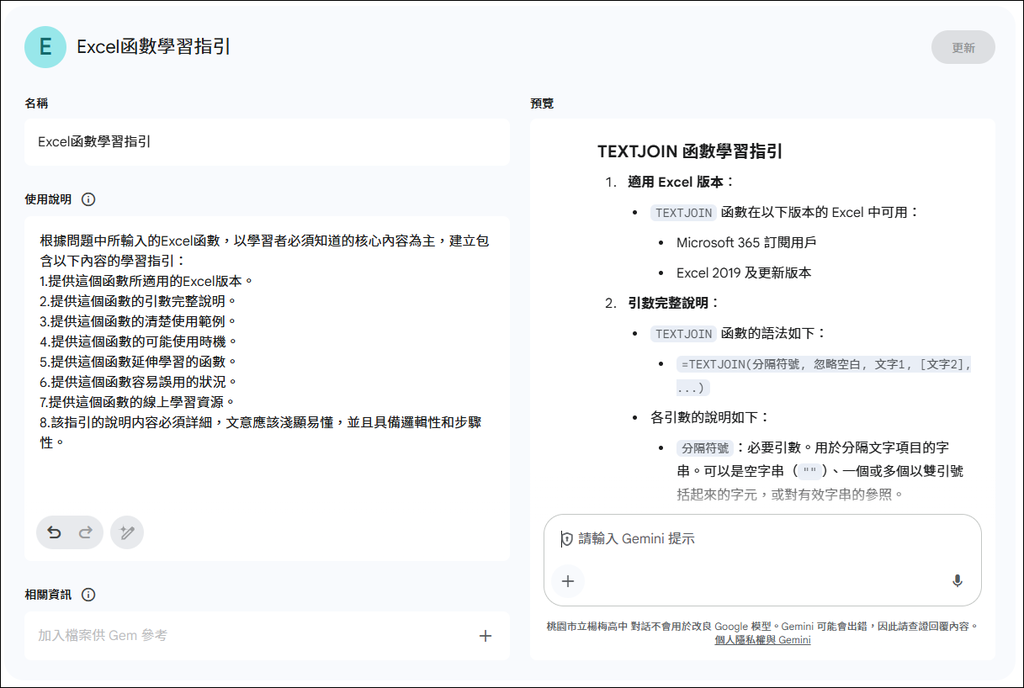Open info tooltip next to 相關資訊
The width and height of the screenshot is (1024, 688).
(x=88, y=595)
